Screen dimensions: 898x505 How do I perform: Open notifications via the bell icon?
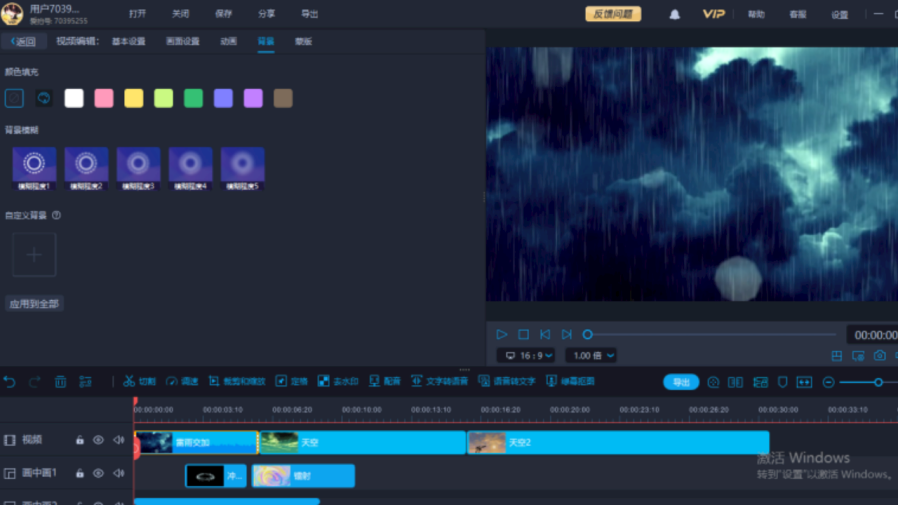(674, 14)
